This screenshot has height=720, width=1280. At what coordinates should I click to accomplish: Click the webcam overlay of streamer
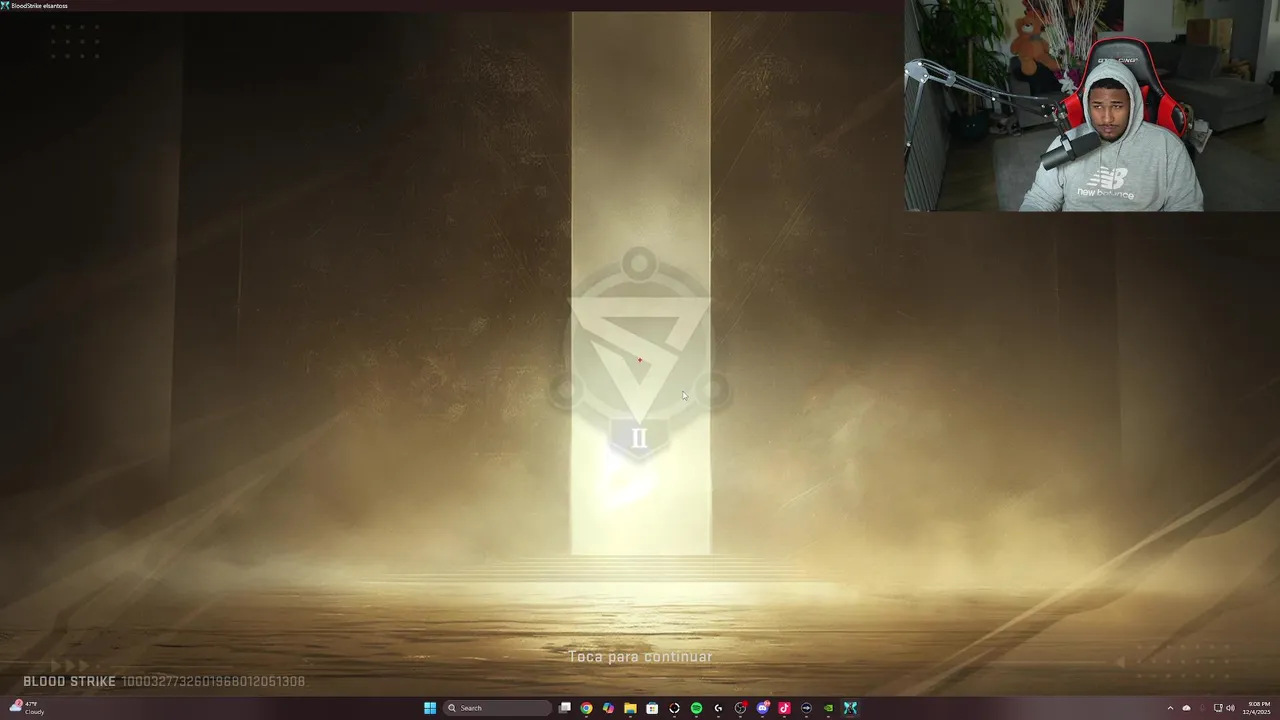pyautogui.click(x=1092, y=106)
